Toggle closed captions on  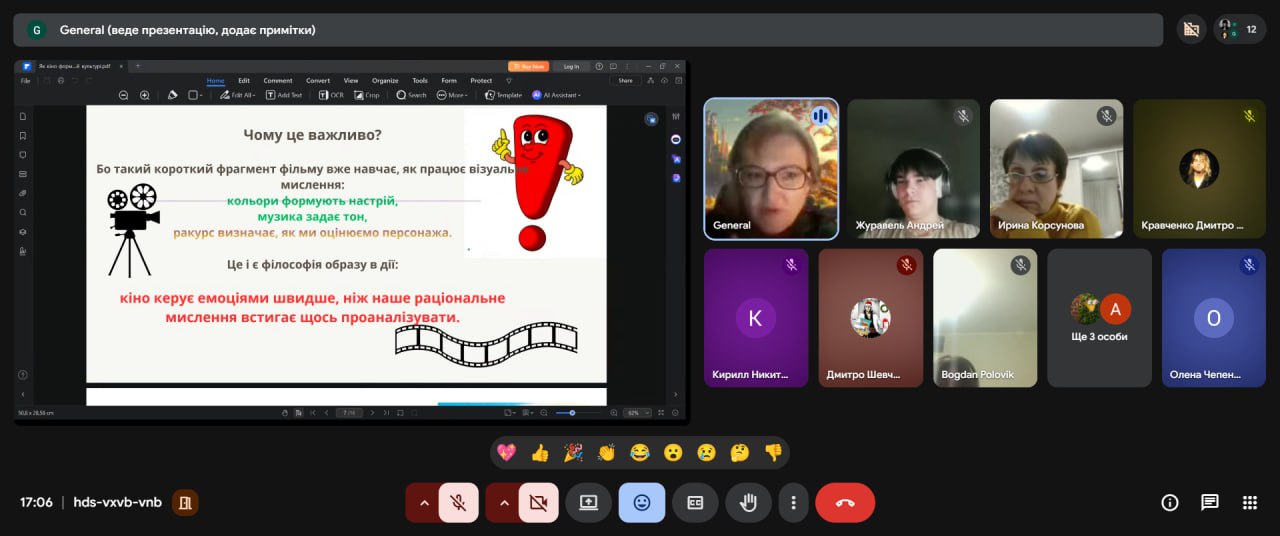695,502
